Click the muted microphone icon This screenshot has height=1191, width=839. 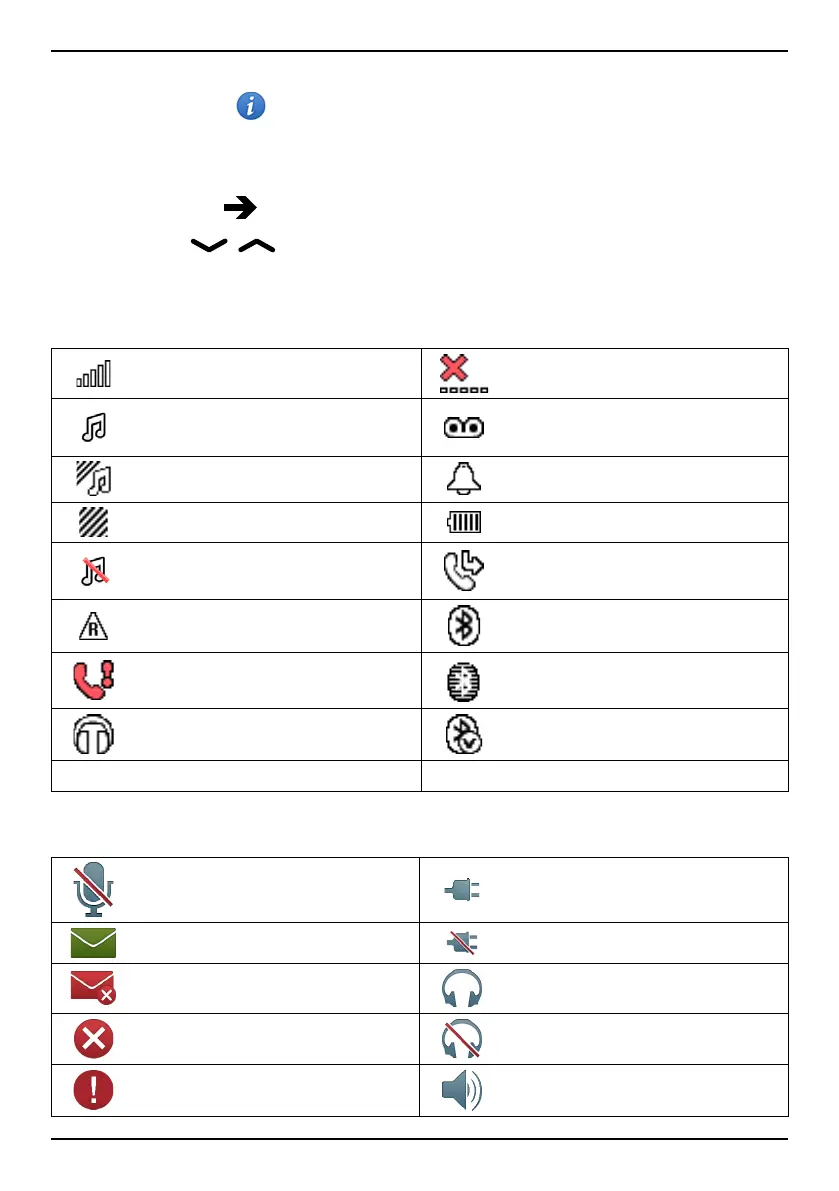tap(91, 889)
